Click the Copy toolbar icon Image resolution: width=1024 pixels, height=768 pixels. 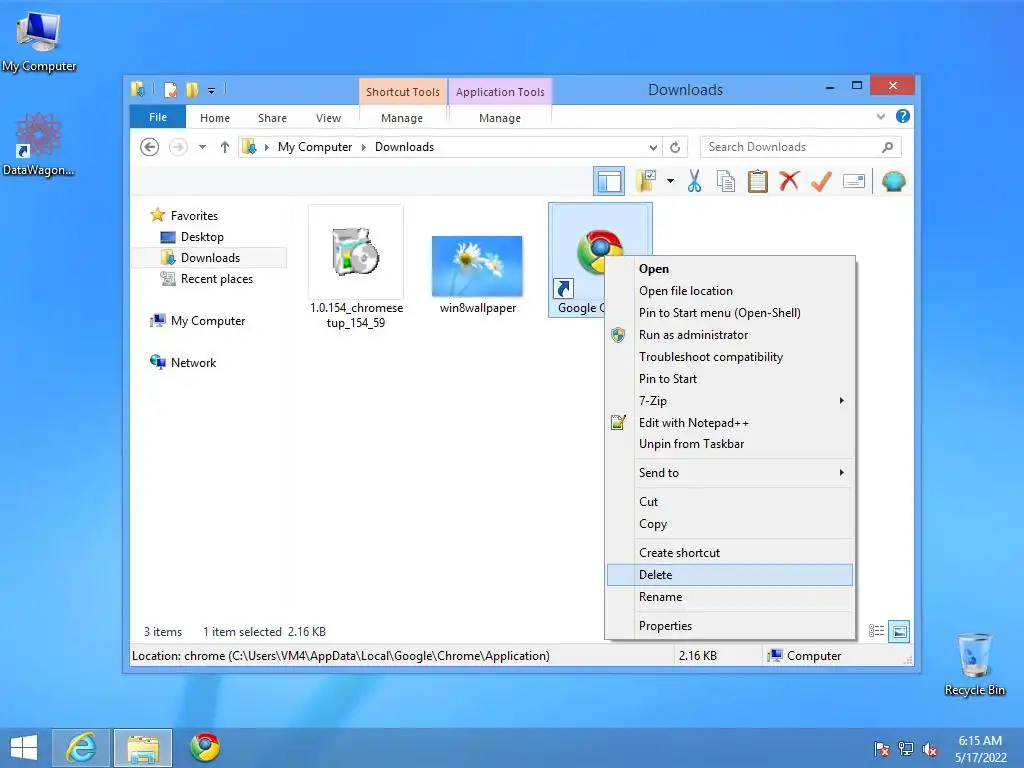click(726, 181)
